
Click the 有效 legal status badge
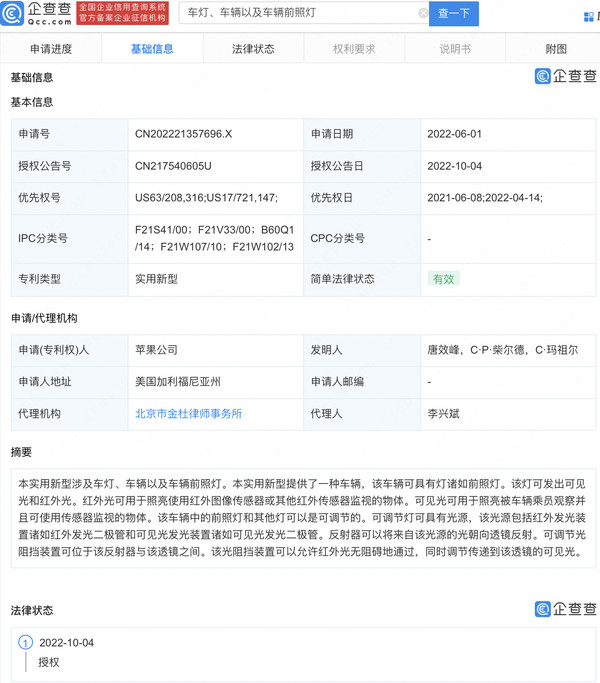pyautogui.click(x=443, y=279)
